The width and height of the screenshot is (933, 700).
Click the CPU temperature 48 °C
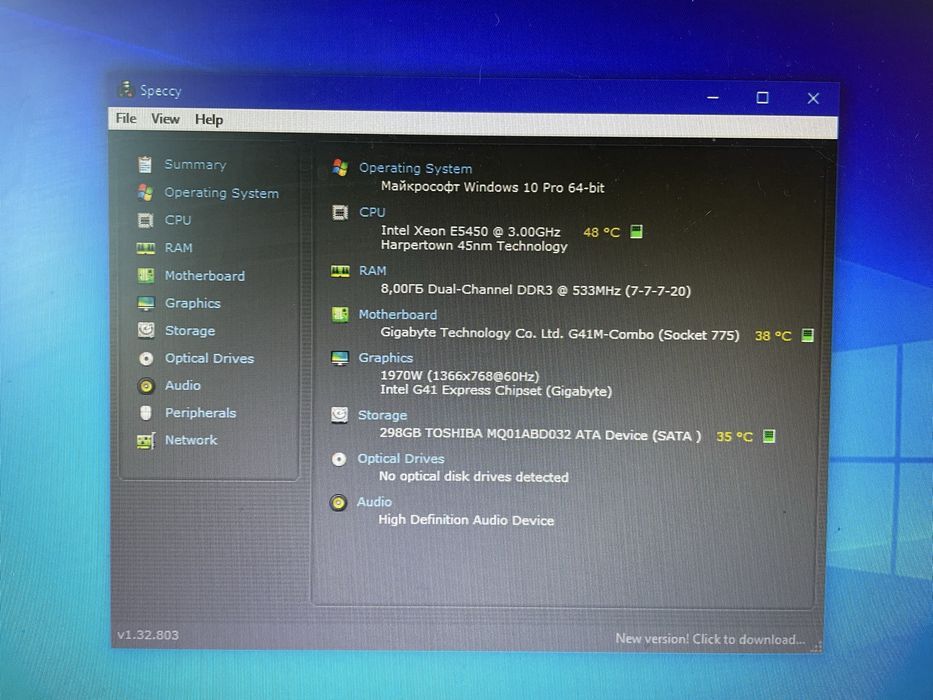(x=602, y=232)
